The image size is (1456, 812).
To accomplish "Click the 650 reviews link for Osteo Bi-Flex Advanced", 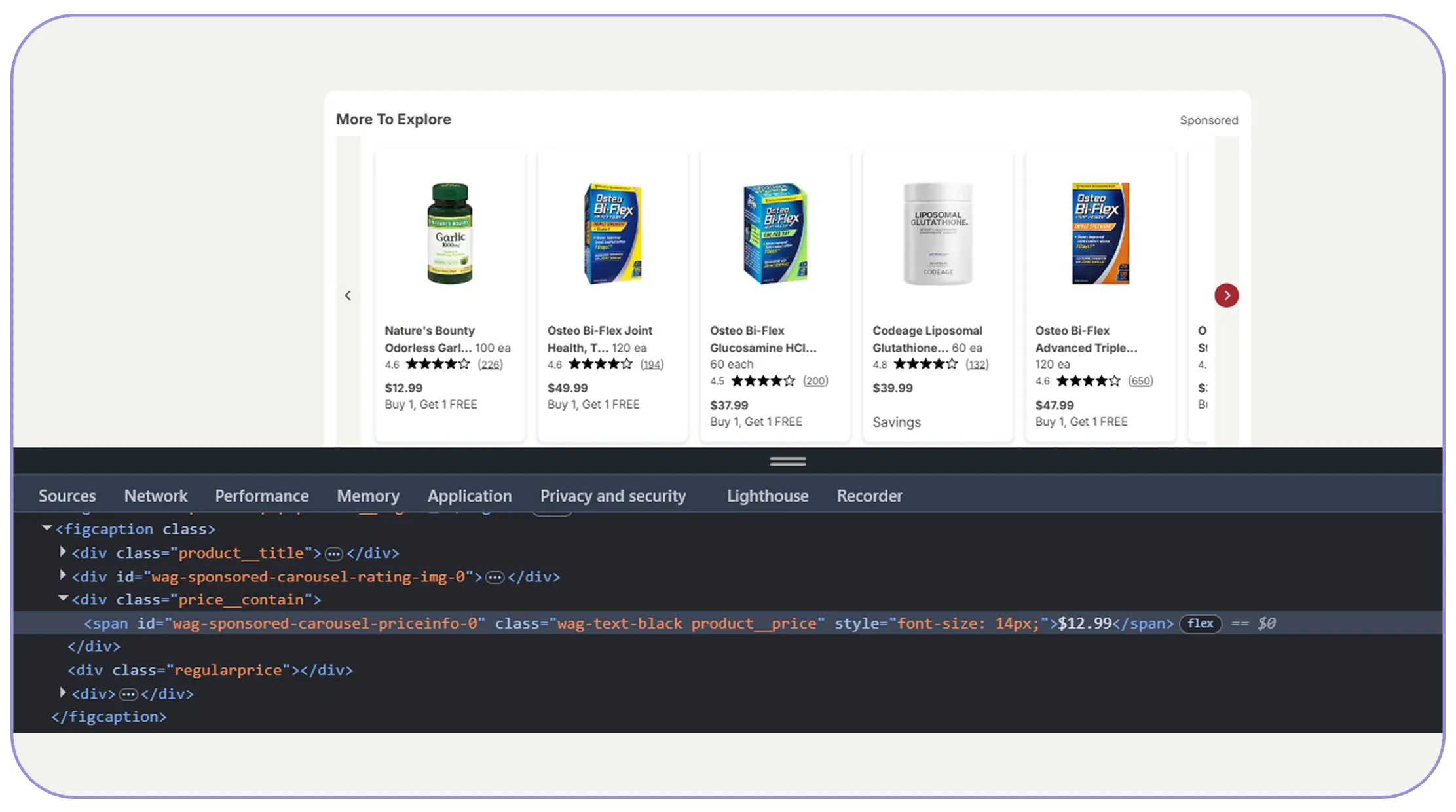I will (1140, 380).
